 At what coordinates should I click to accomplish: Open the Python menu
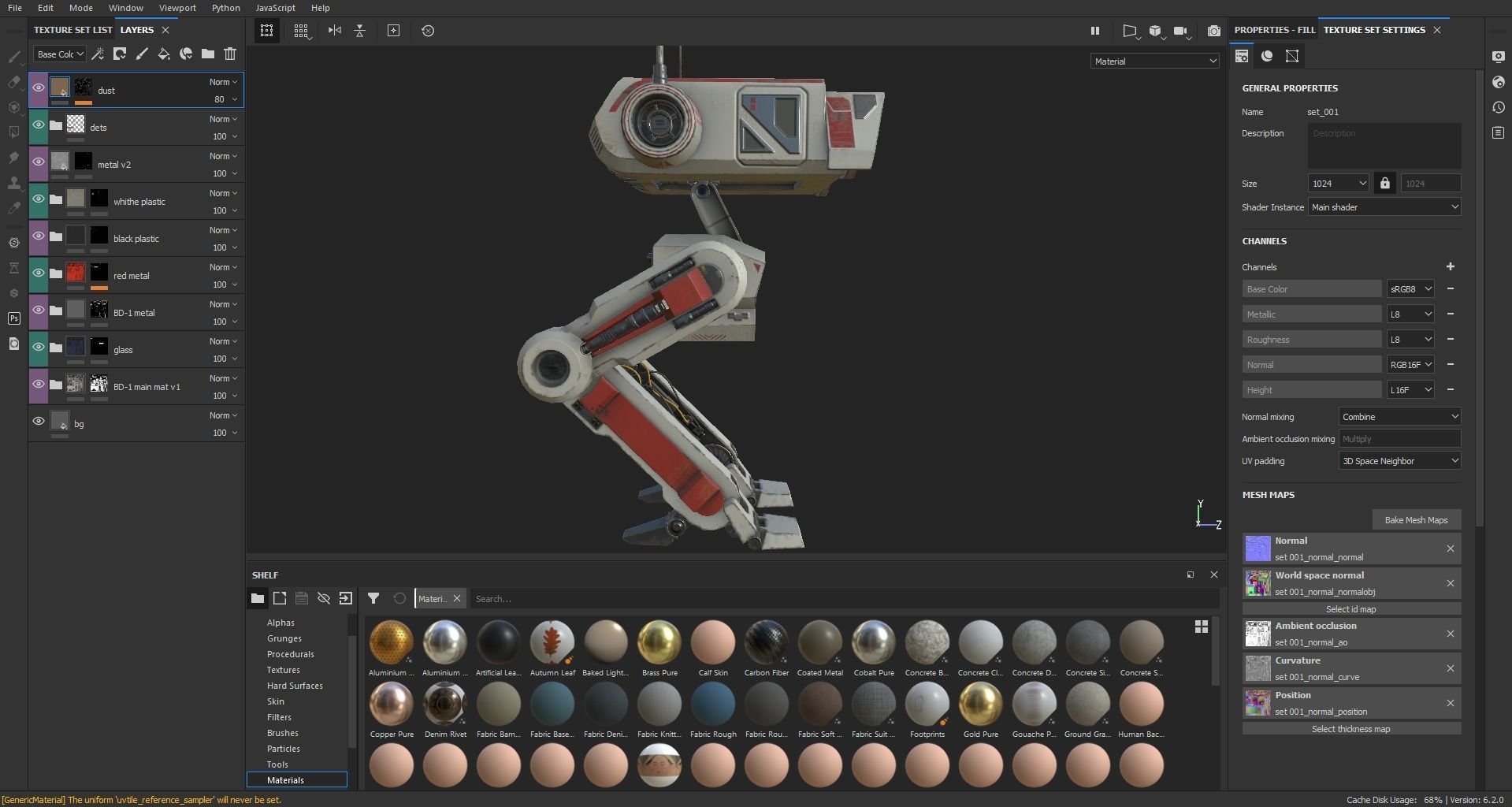click(226, 8)
